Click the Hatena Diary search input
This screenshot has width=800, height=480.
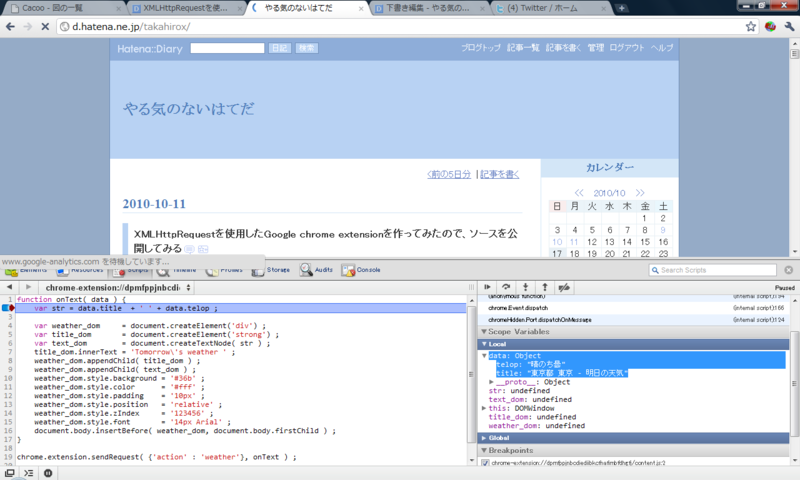pos(227,48)
